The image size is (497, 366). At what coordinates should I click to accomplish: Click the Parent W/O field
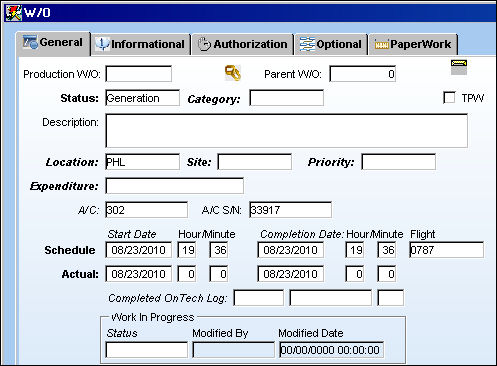[x=362, y=74]
